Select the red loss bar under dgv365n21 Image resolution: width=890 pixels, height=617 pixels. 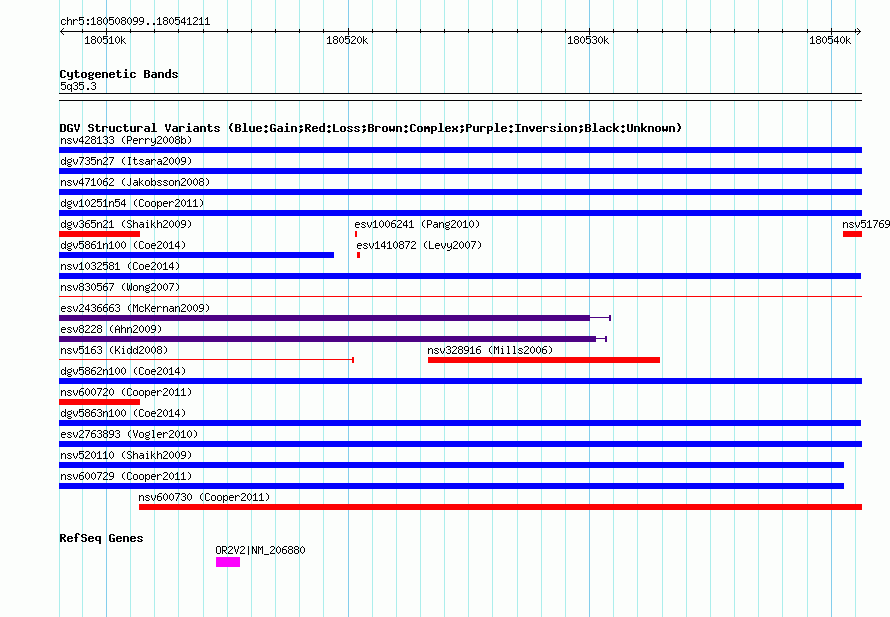click(99, 234)
